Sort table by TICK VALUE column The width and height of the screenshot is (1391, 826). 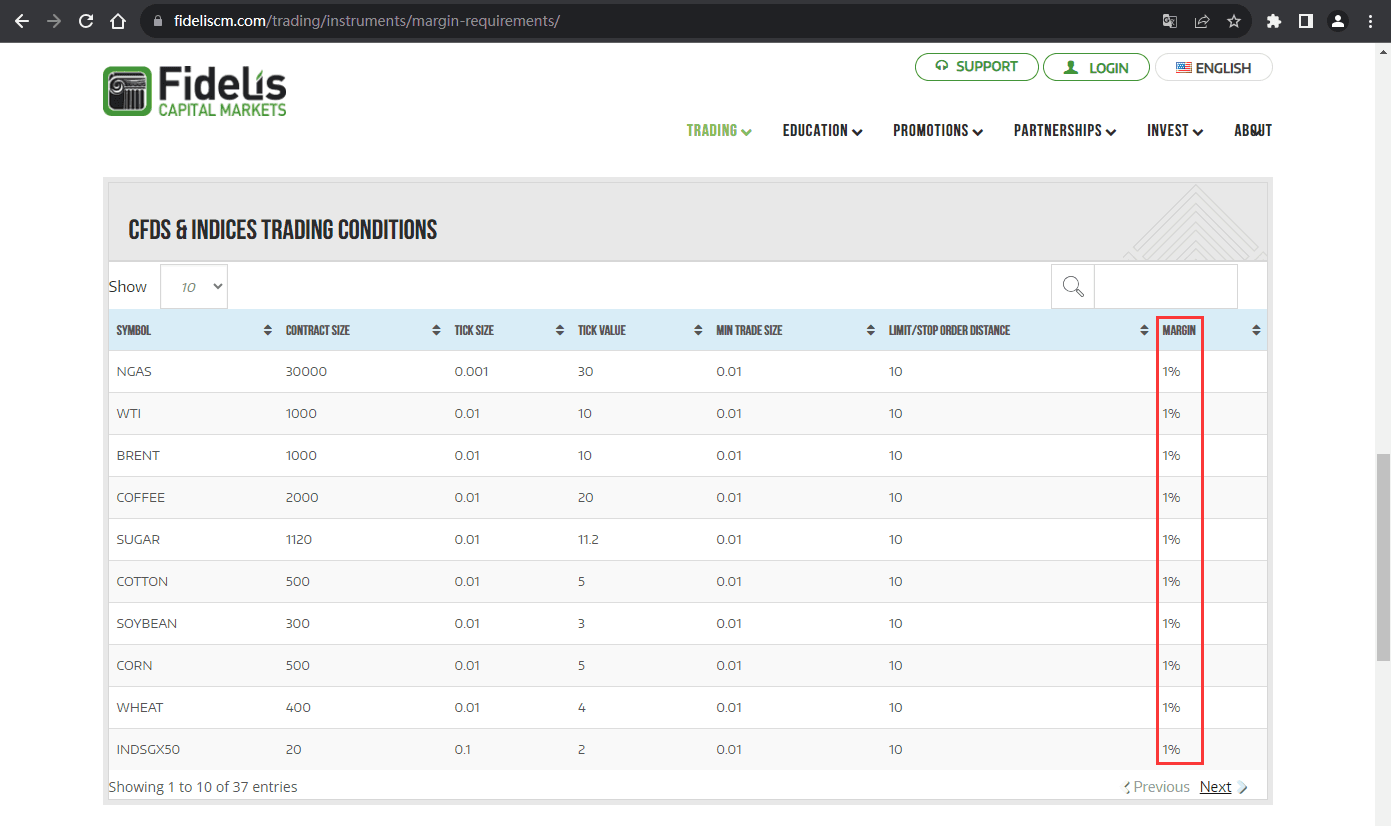[639, 330]
